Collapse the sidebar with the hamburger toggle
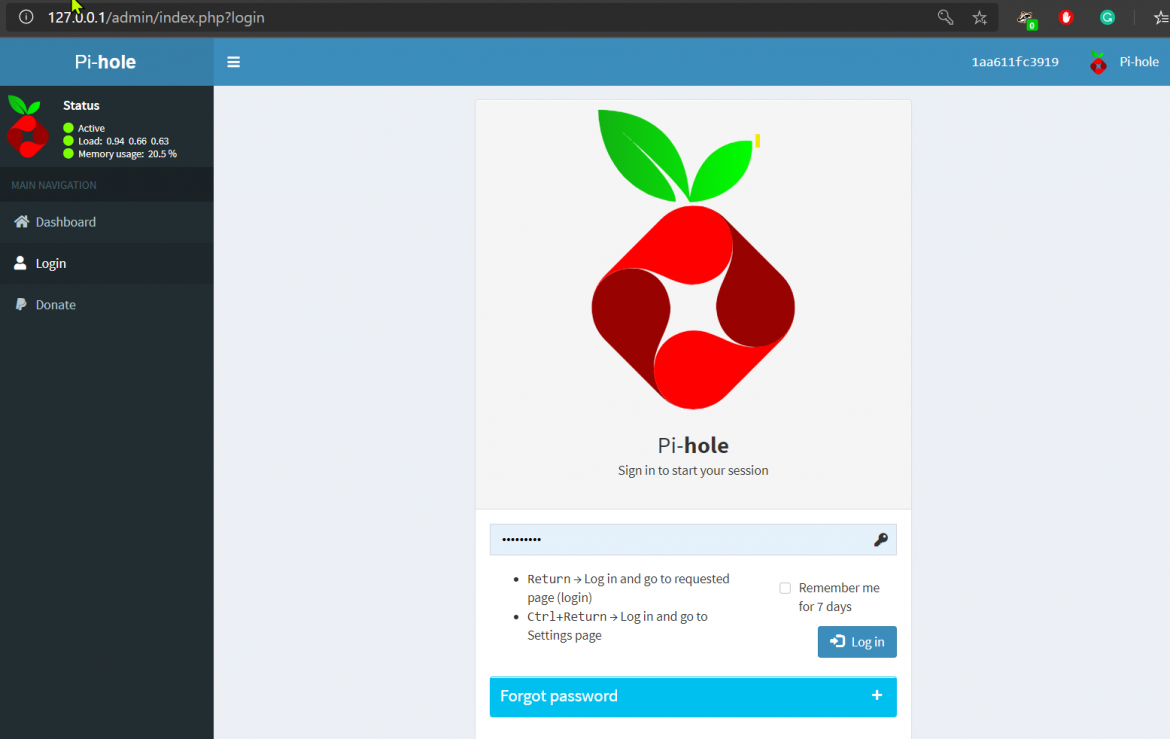The width and height of the screenshot is (1170, 739). click(x=233, y=61)
